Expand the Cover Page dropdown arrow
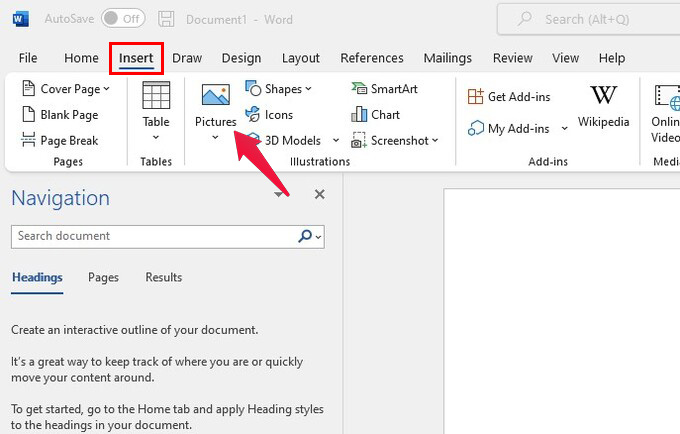680x434 pixels. pyautogui.click(x=107, y=89)
